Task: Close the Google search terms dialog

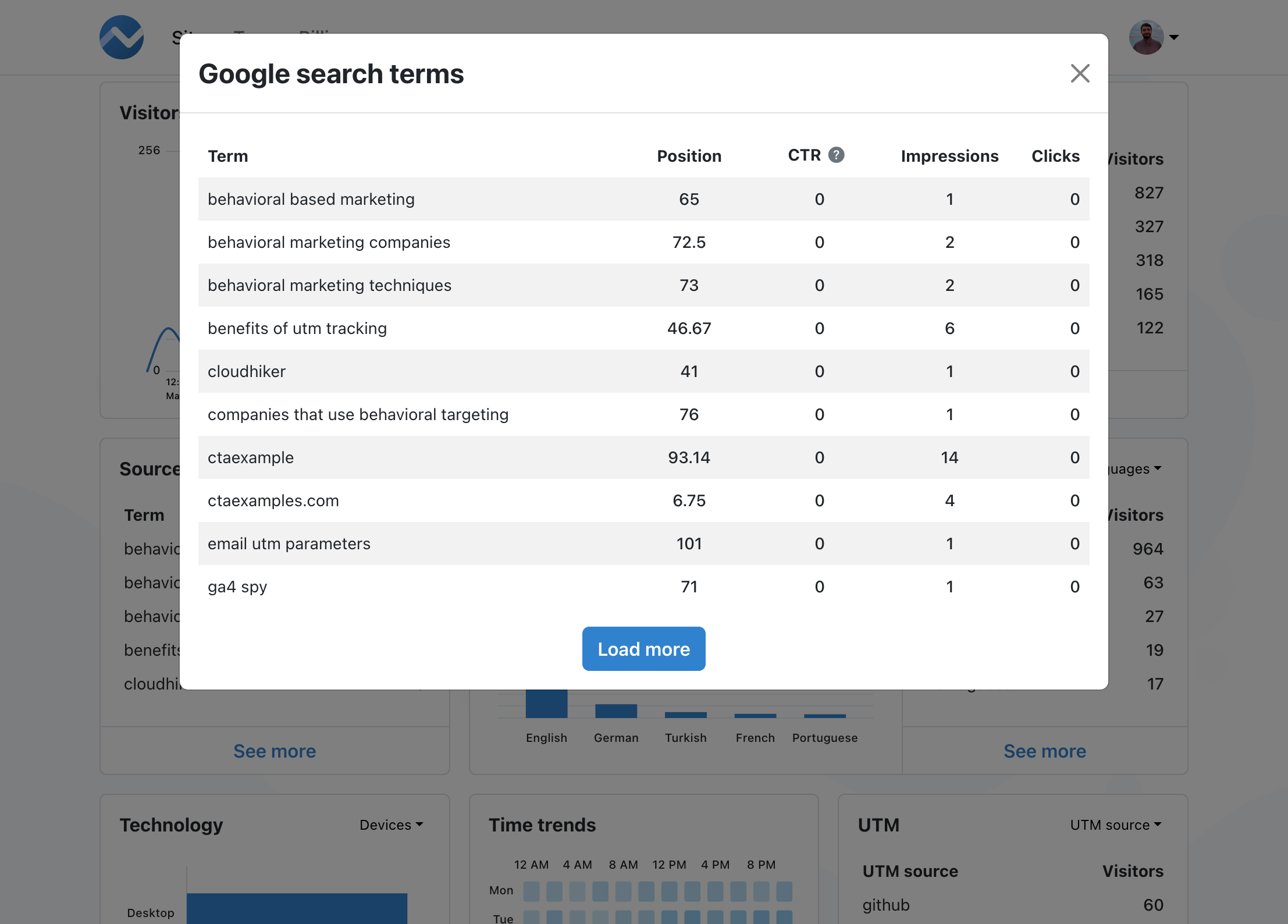Action: click(x=1080, y=73)
